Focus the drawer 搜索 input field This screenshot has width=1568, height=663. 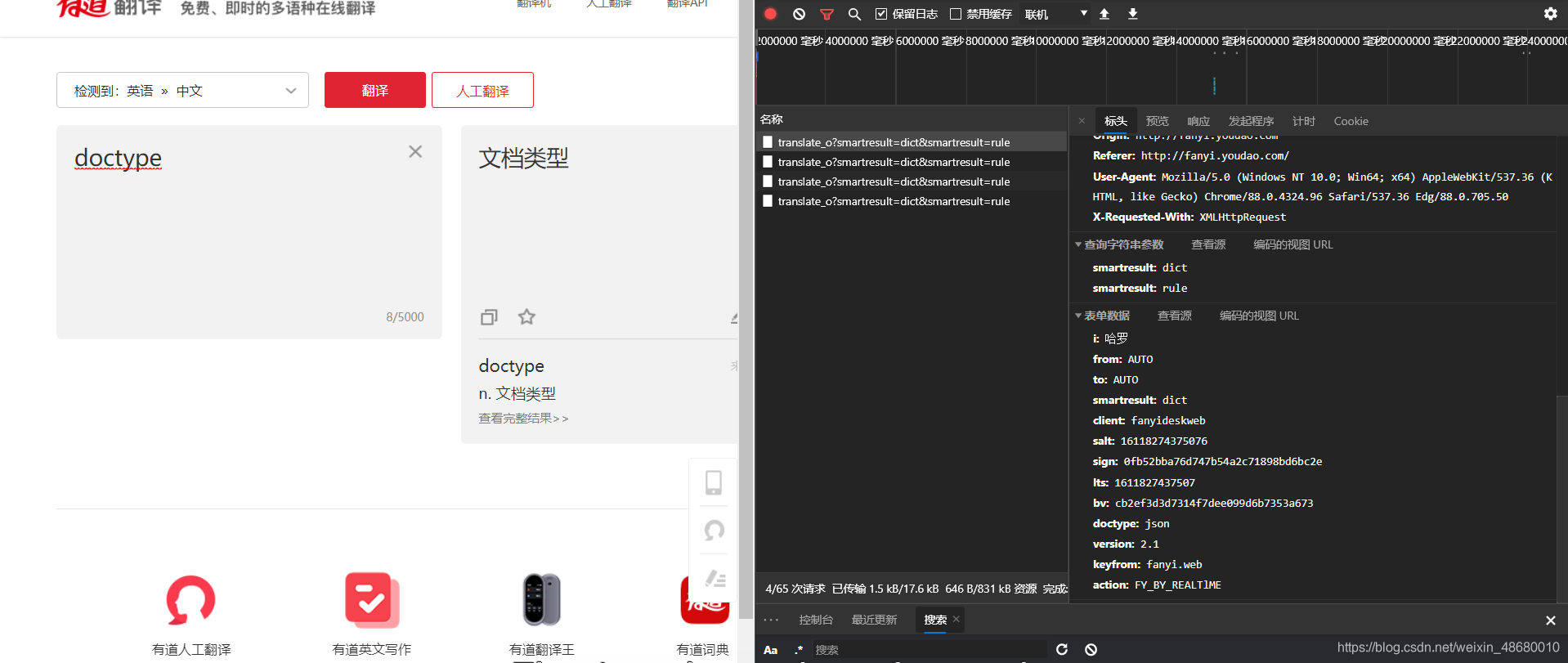[930, 649]
